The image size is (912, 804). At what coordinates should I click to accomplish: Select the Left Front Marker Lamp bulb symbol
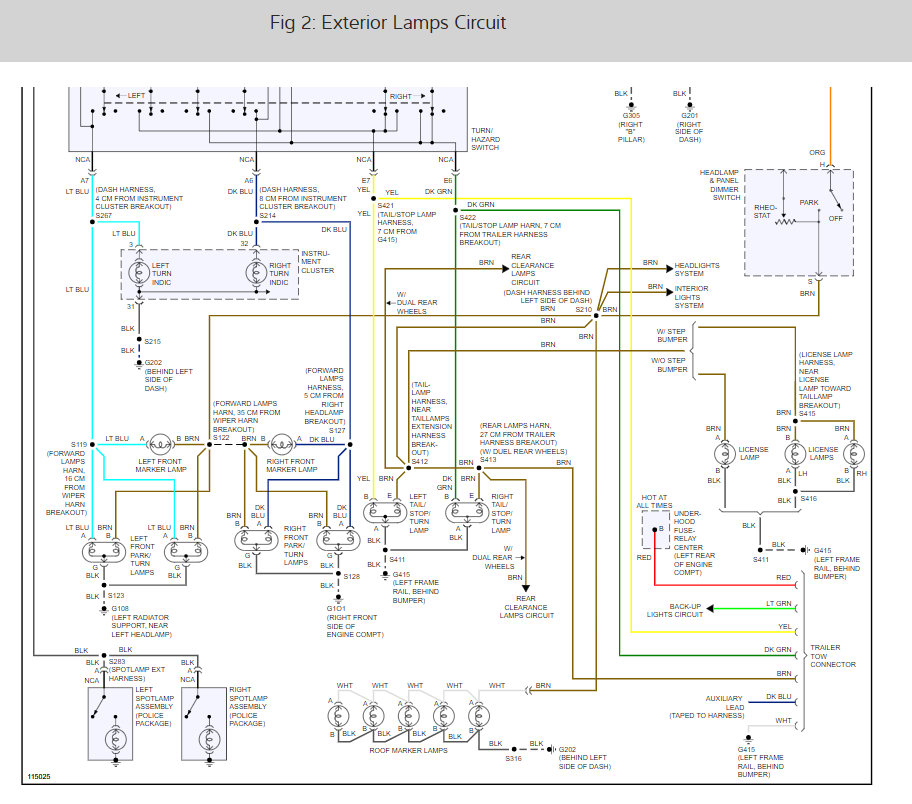coord(161,444)
